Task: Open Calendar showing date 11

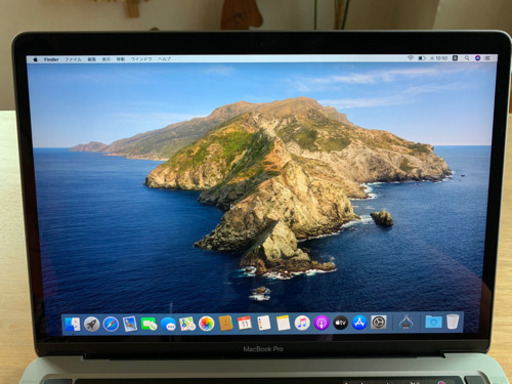Action: [x=245, y=323]
